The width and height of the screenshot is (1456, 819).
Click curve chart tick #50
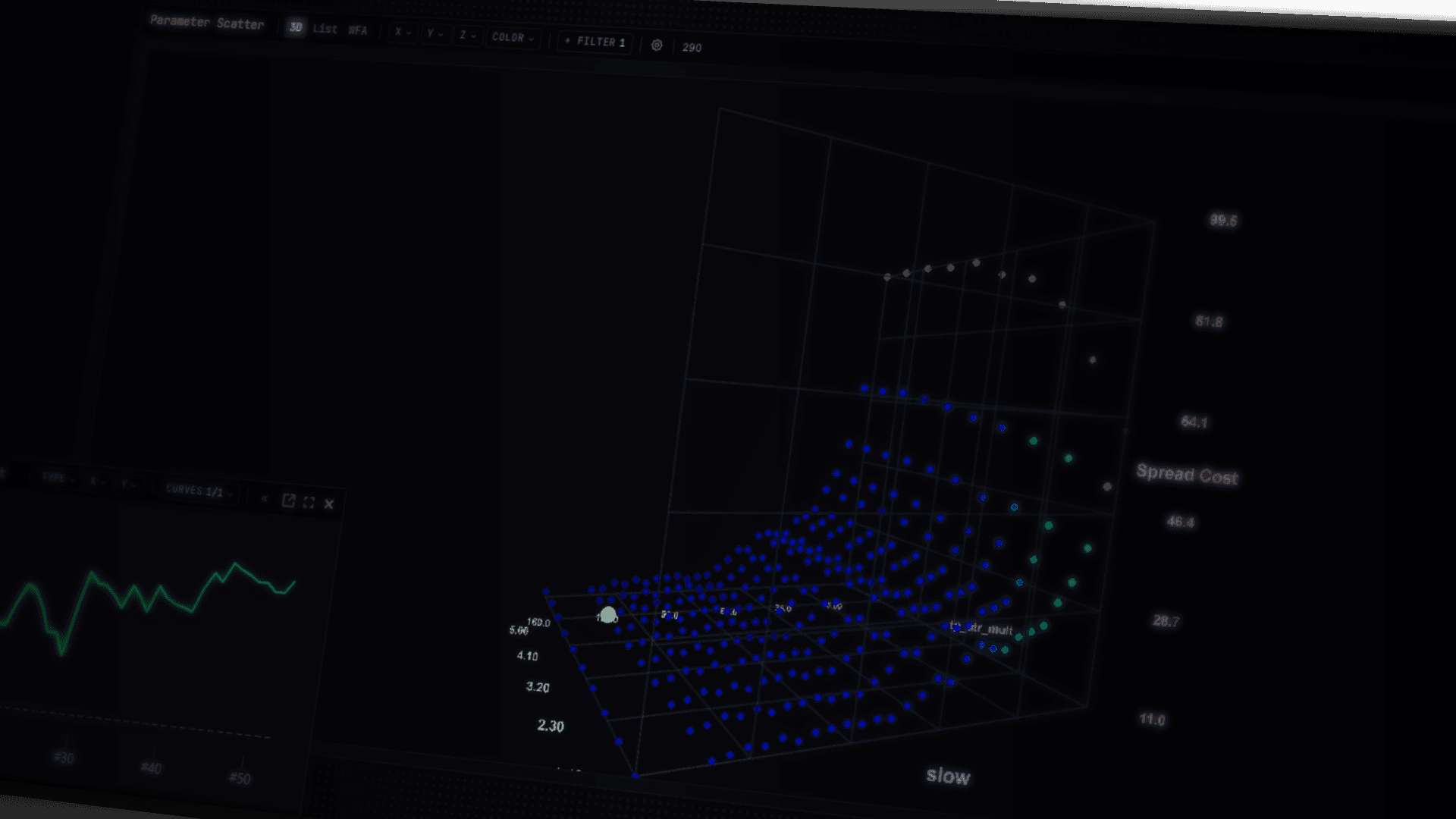point(240,778)
